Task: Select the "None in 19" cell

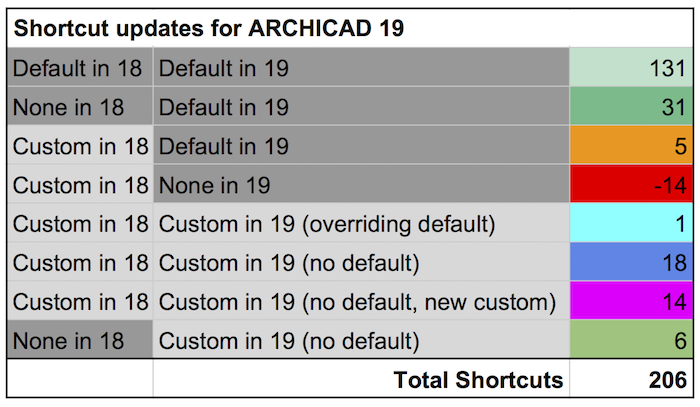Action: [x=361, y=185]
